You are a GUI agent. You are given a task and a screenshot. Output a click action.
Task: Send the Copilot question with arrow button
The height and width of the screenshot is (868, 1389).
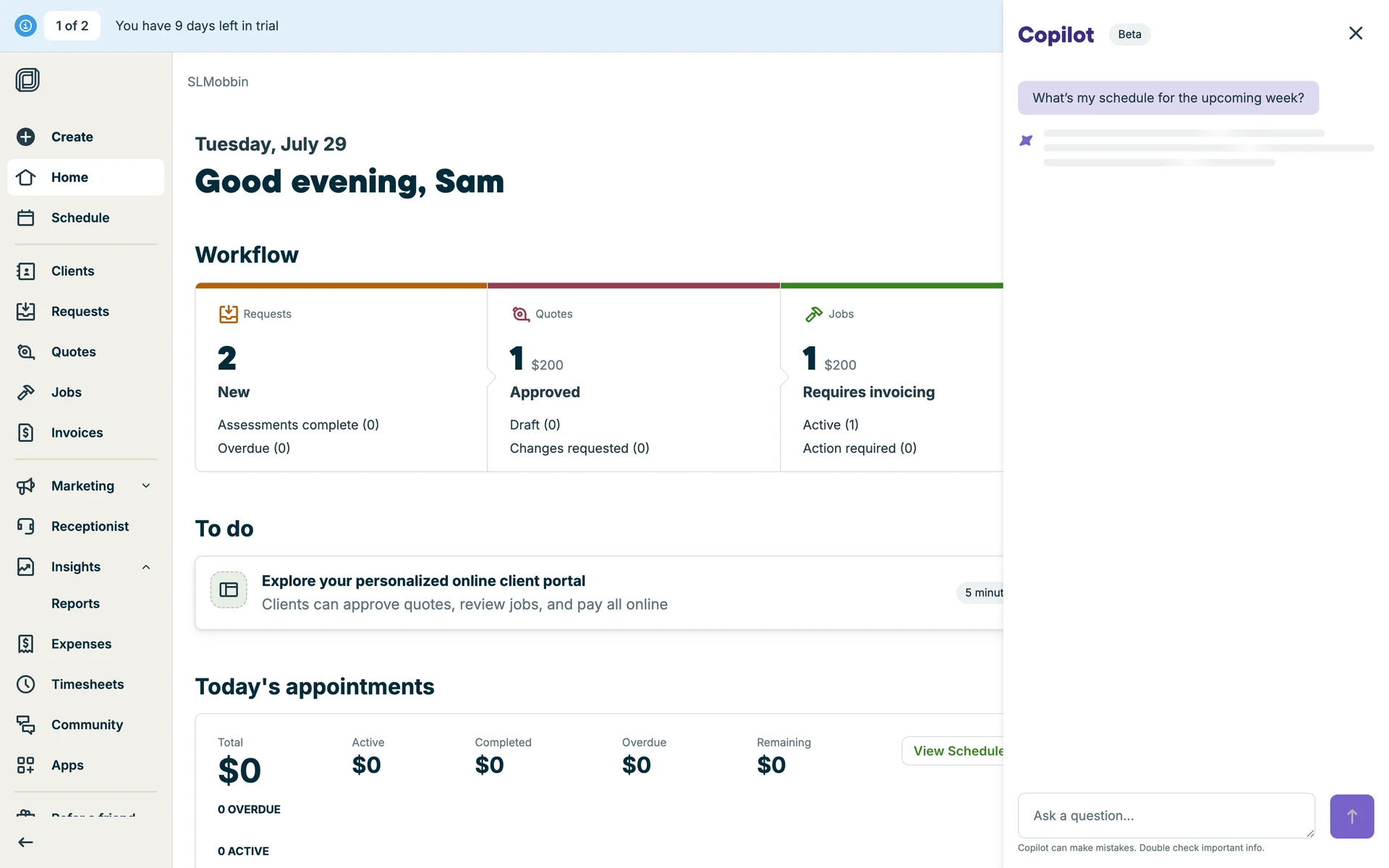click(1351, 817)
